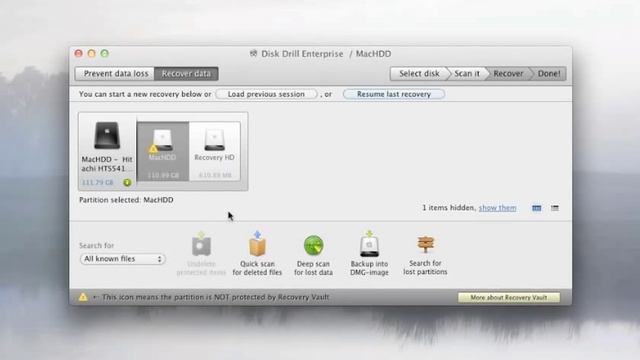This screenshot has width=640, height=360.
Task: Click 110.99 GB size under MacHDD partition
Action: pyautogui.click(x=163, y=175)
